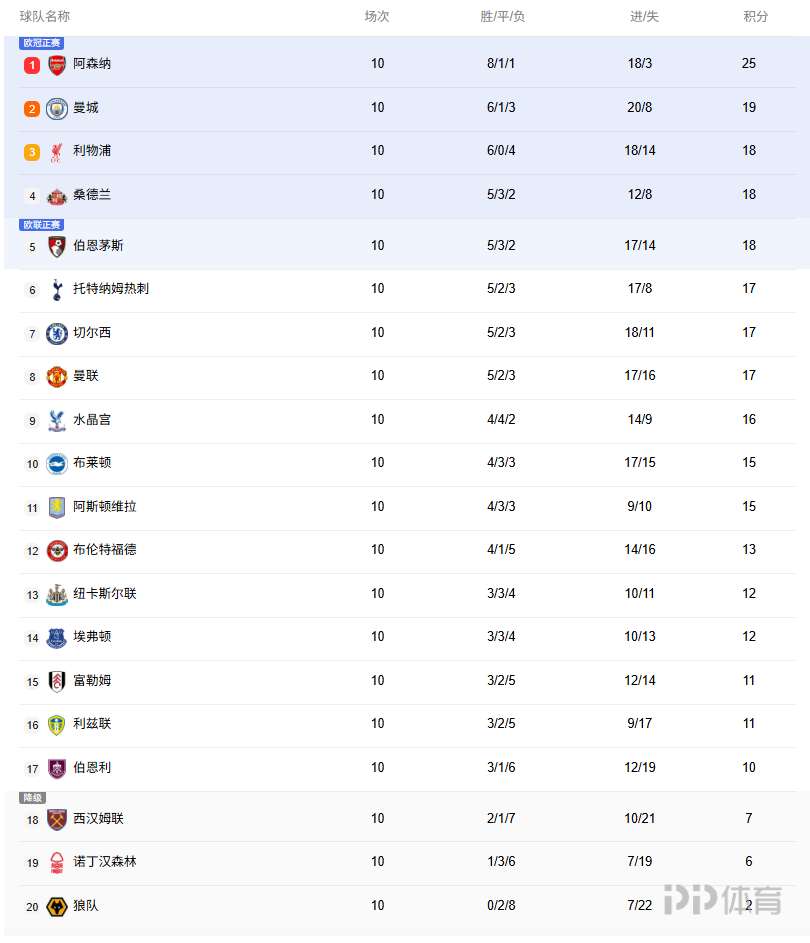Click the 欧冠正赛 zone label
The image size is (810, 943).
click(x=41, y=43)
